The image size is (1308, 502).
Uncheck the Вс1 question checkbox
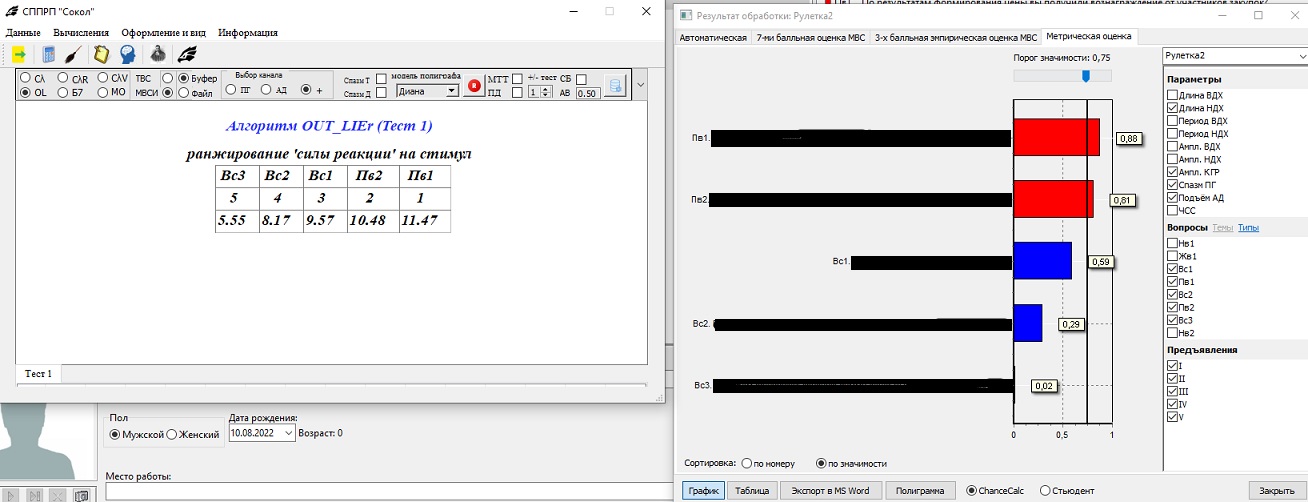click(1172, 269)
